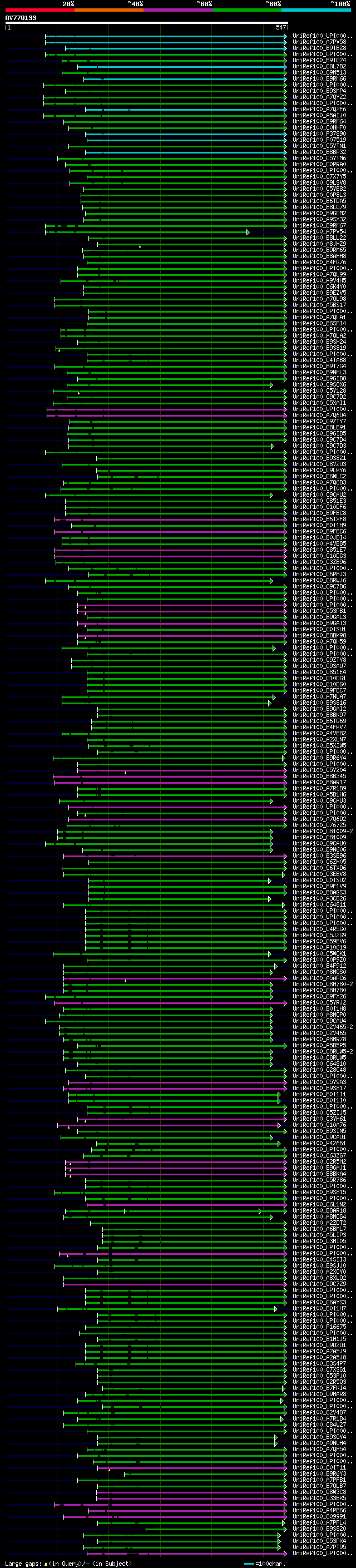Select the UniRef100_C5YTN1 label
This screenshot has width=356, height=1568.
pyautogui.click(x=319, y=146)
